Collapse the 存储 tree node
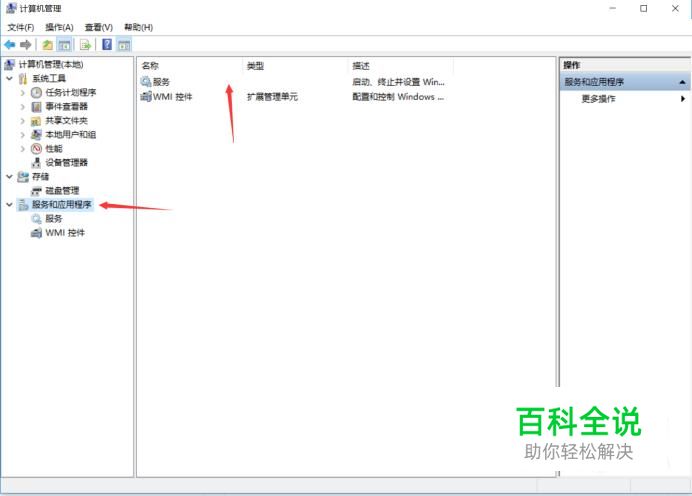The width and height of the screenshot is (692, 496). click(x=9, y=177)
